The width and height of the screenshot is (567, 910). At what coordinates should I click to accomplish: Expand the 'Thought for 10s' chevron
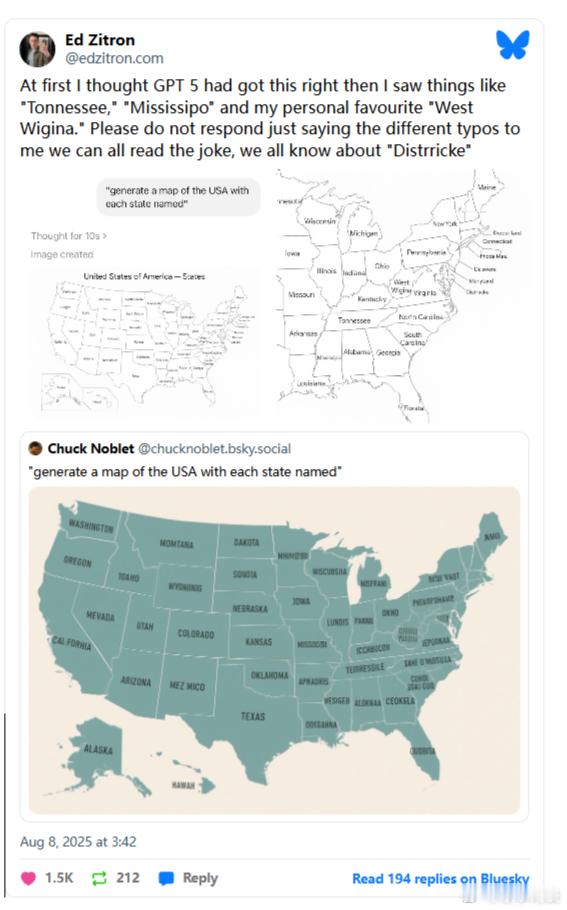pyautogui.click(x=104, y=236)
